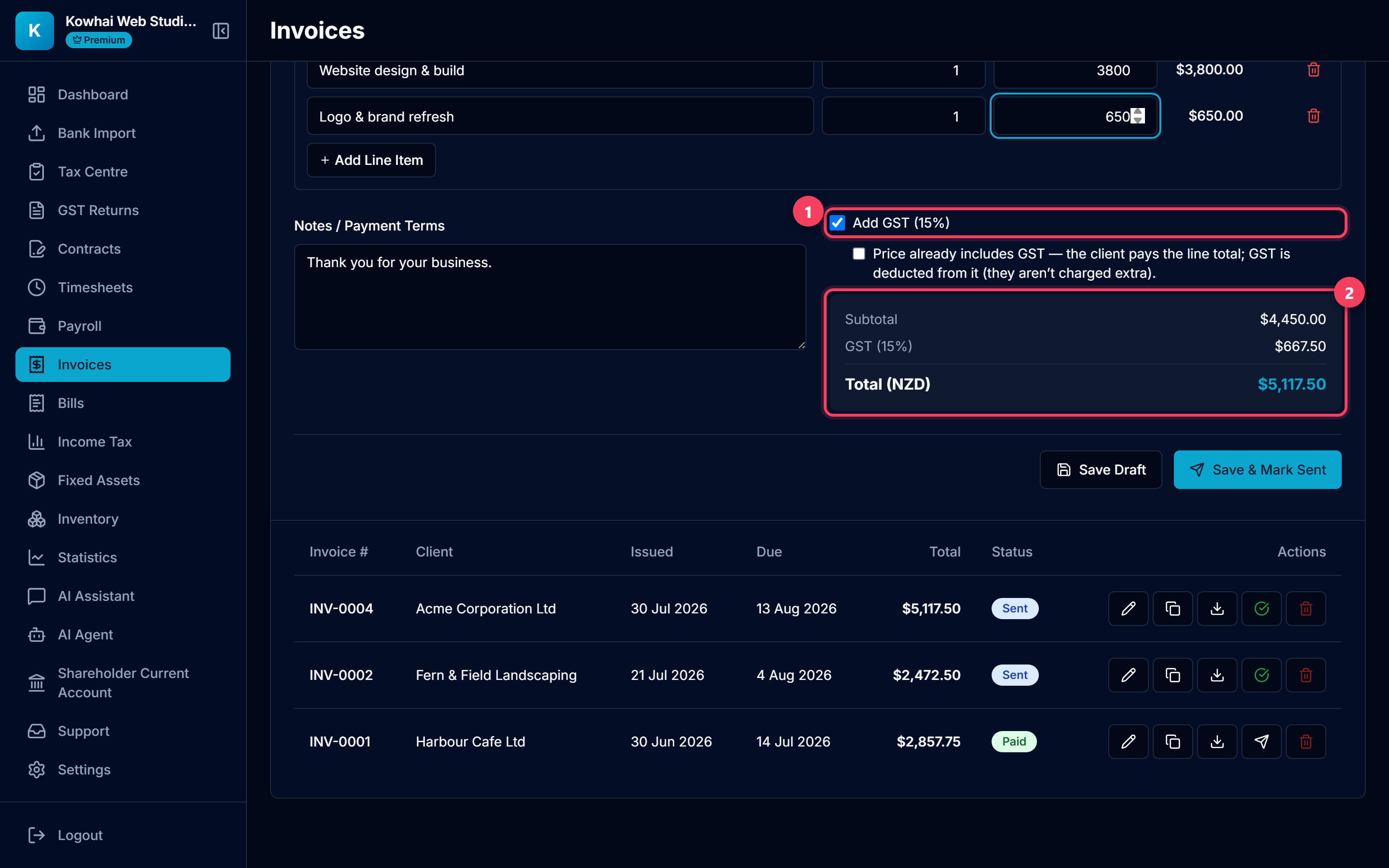Screen dimensions: 1389x868
Task: Open Fixed Assets
Action: coord(123,480)
